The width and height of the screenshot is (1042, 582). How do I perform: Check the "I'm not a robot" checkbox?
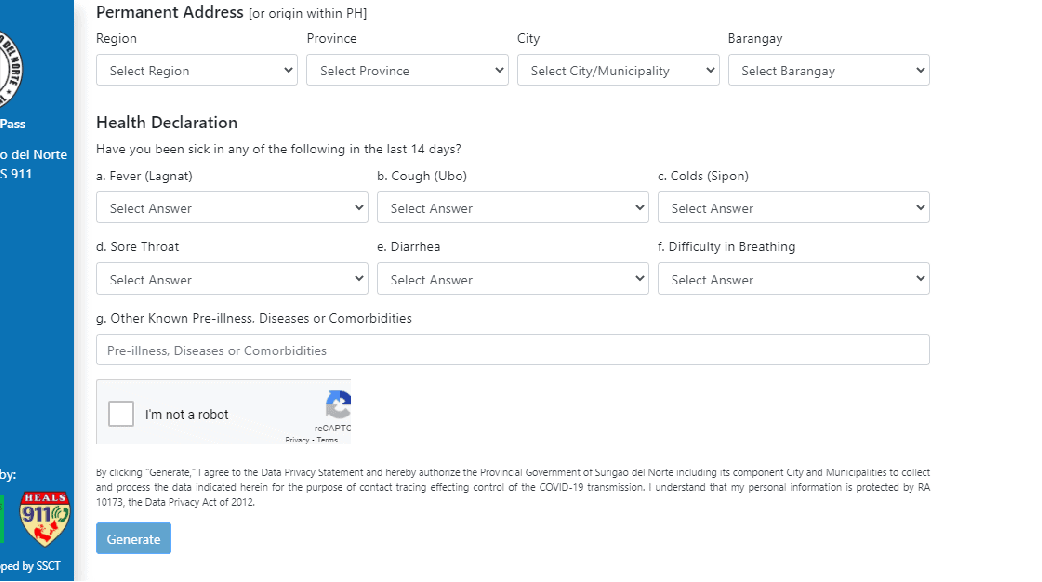click(121, 414)
